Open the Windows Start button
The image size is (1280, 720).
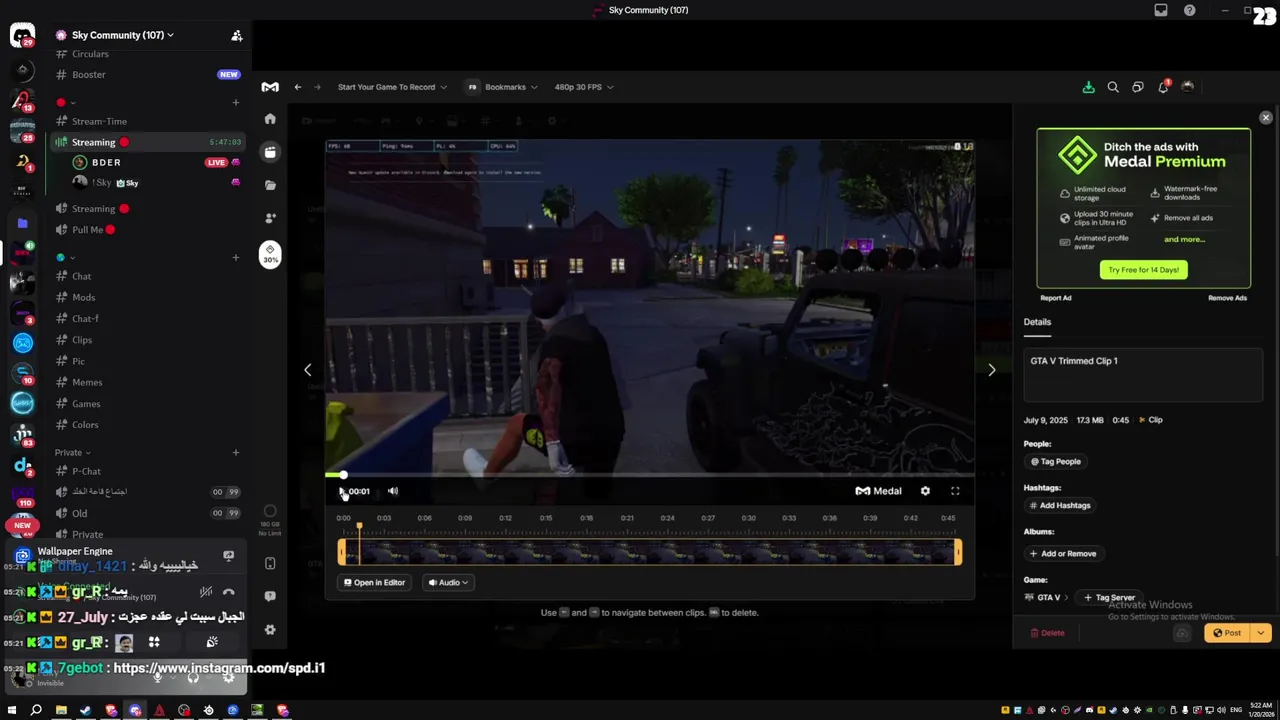click(12, 710)
